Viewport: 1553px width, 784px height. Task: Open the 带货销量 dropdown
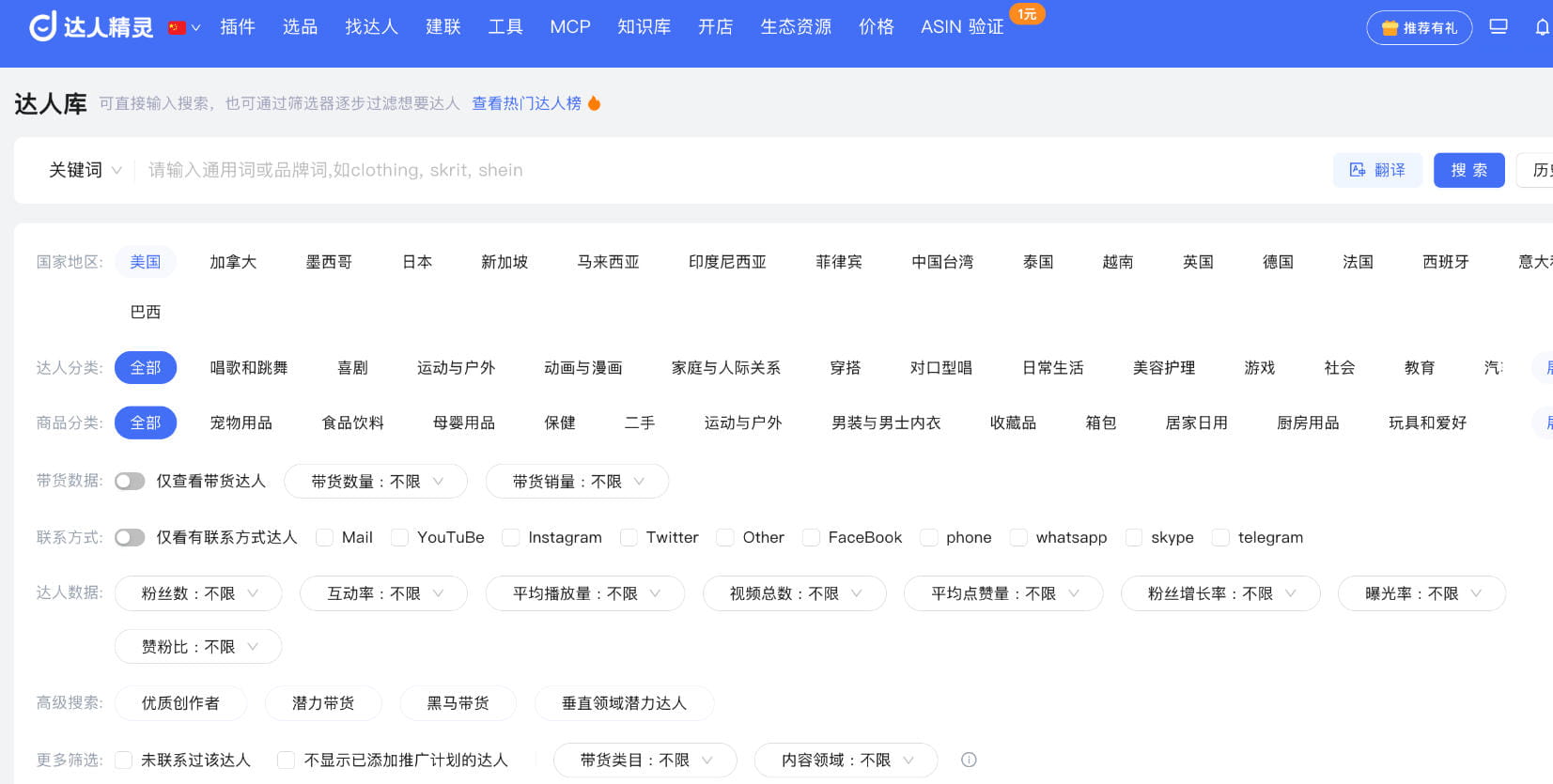coord(578,482)
